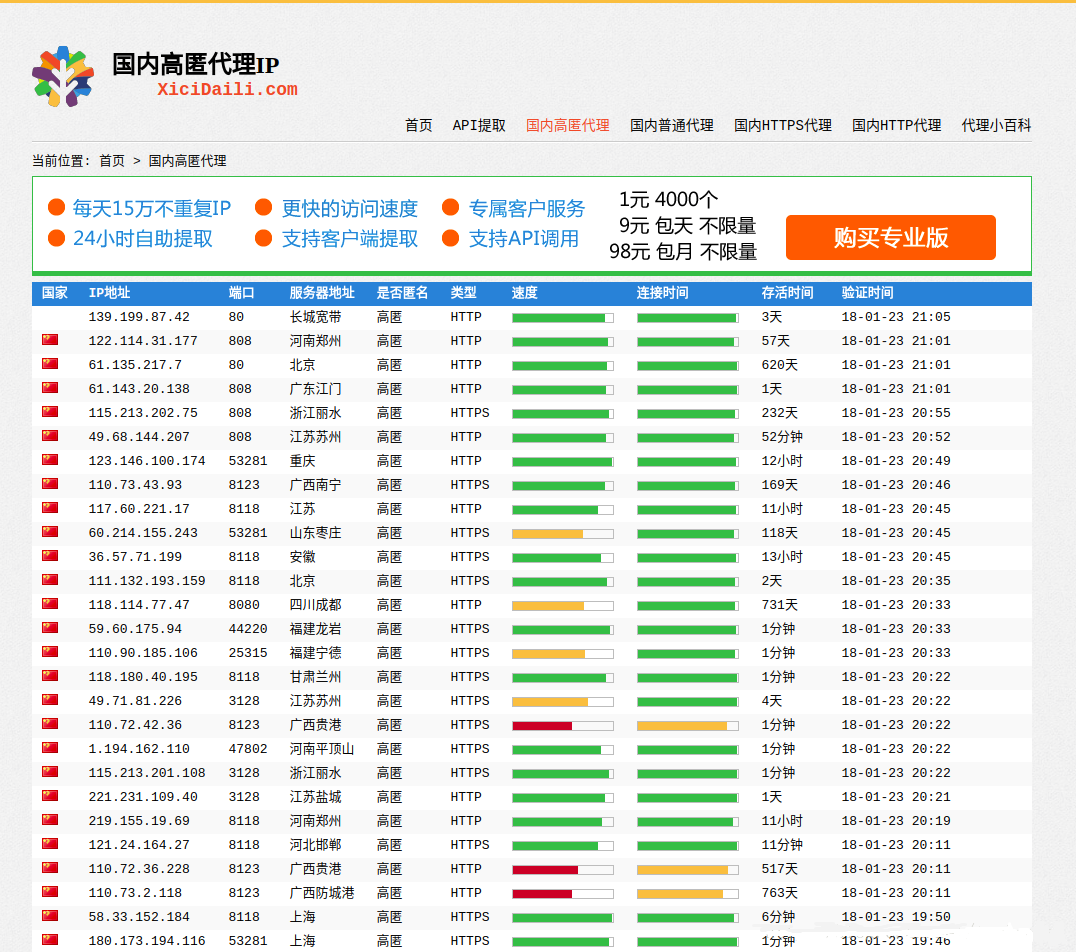Click China flag in 219.155.19.69 row
The width and height of the screenshot is (1076, 952).
tap(50, 820)
